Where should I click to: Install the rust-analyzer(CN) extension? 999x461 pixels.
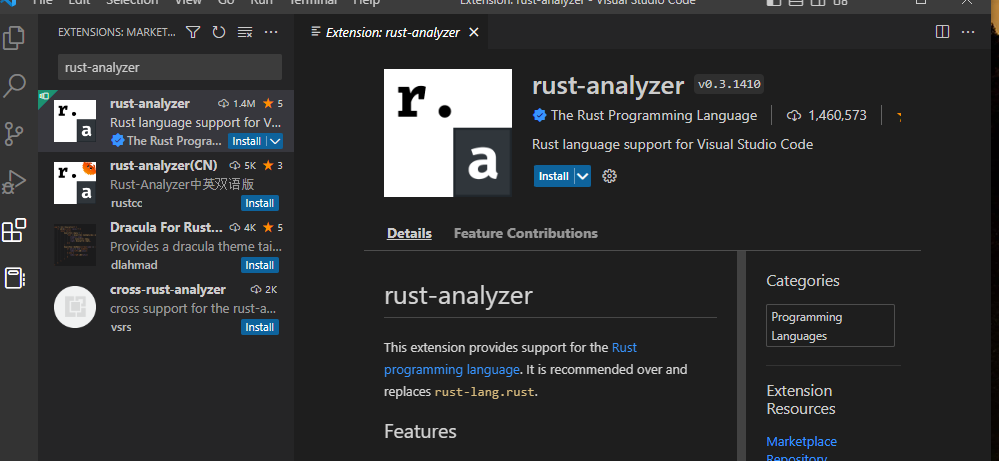(260, 203)
